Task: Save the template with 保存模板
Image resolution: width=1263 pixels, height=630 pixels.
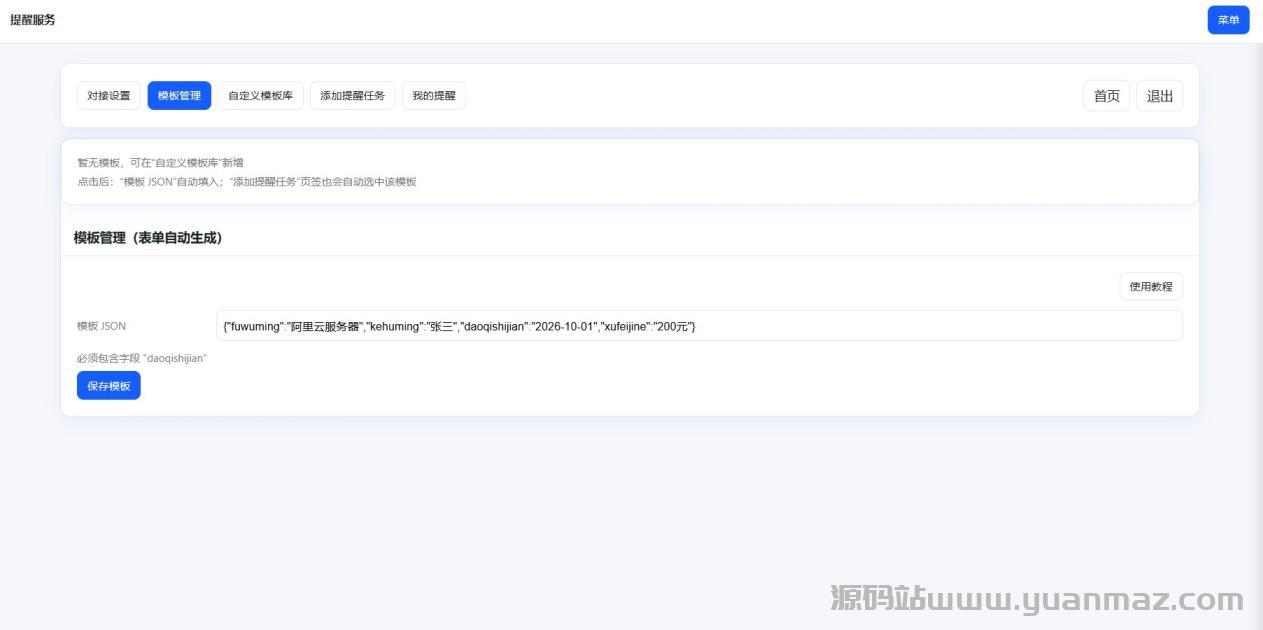Action: pos(109,386)
